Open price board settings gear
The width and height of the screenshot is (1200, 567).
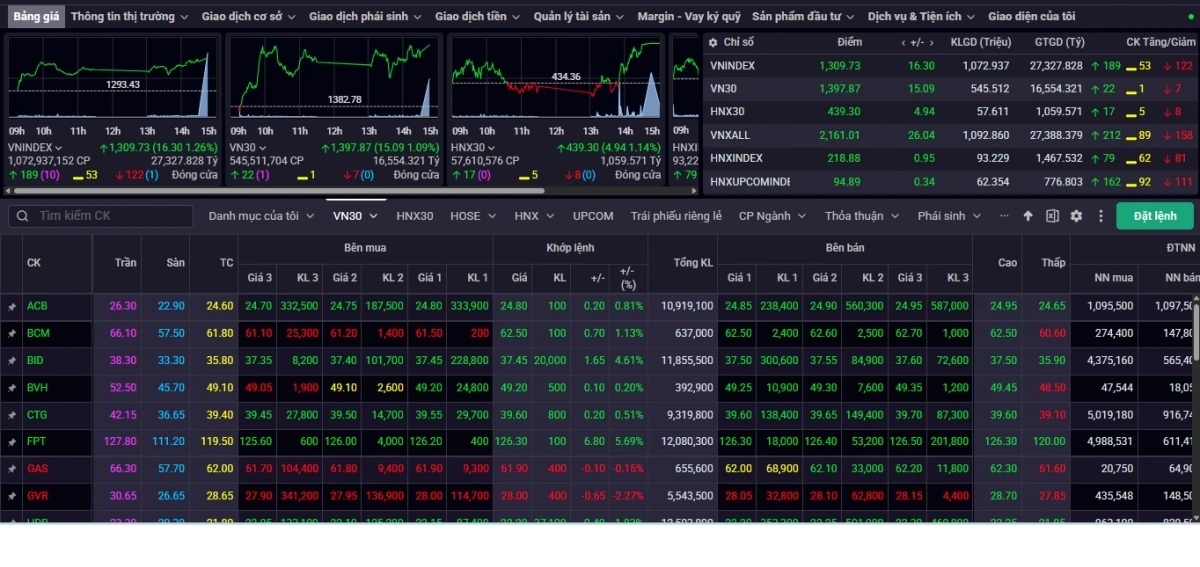click(1076, 216)
